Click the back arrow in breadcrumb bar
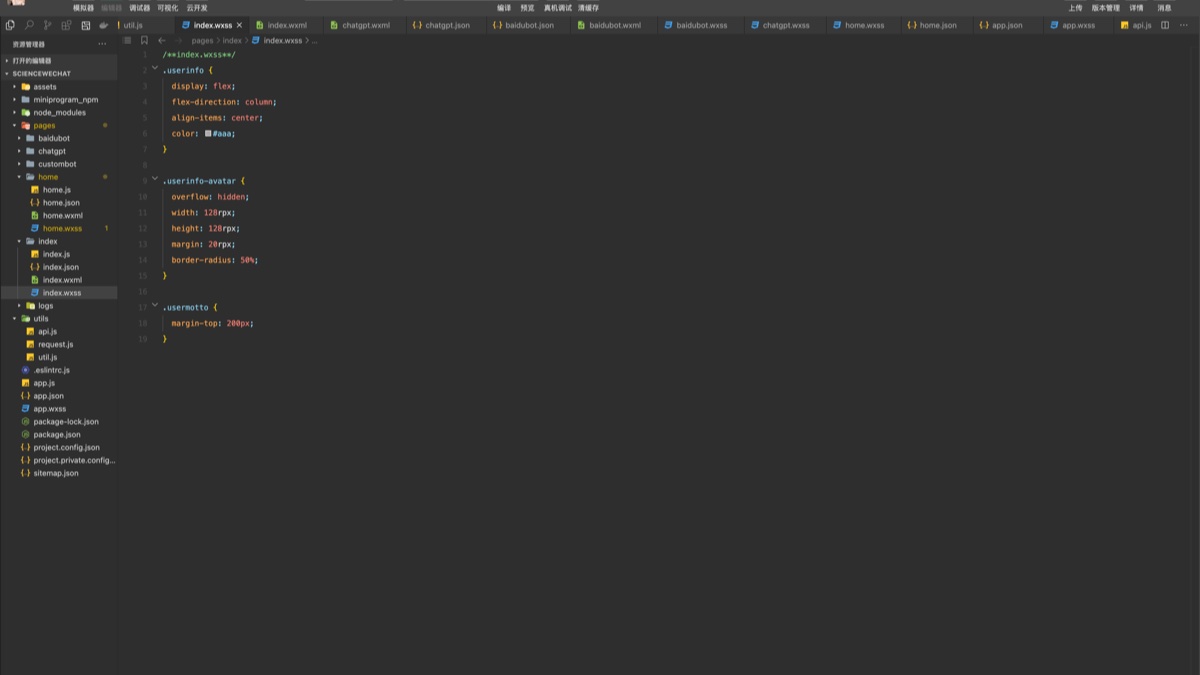 pyautogui.click(x=162, y=41)
